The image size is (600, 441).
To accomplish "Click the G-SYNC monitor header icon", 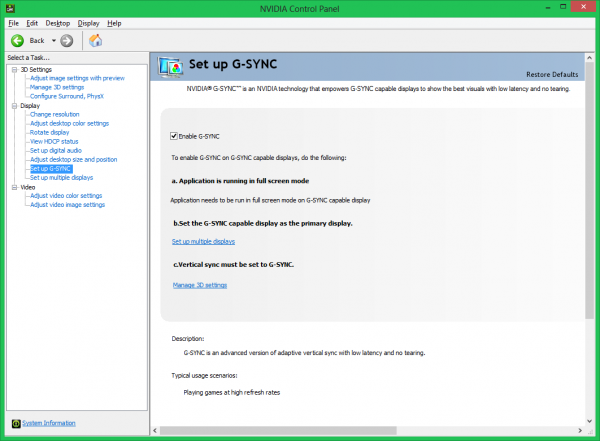I will point(170,67).
